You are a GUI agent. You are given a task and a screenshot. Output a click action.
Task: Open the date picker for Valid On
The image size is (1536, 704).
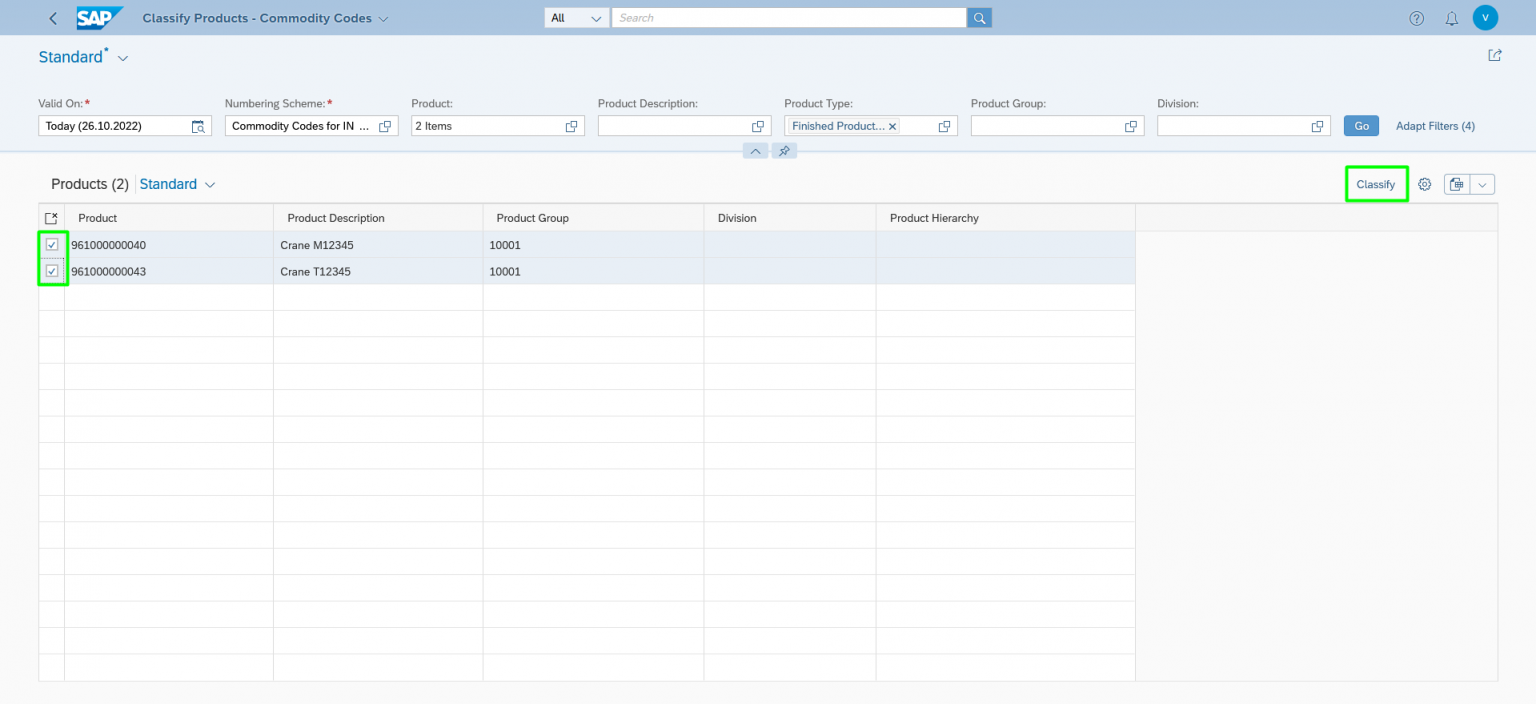pos(198,126)
